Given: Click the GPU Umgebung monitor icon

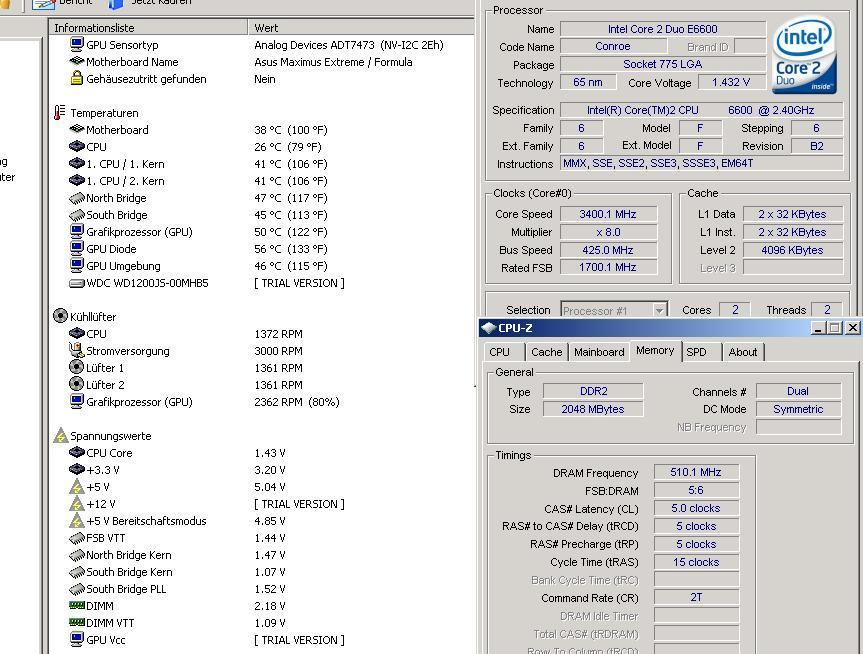Looking at the screenshot, I should pos(77,265).
